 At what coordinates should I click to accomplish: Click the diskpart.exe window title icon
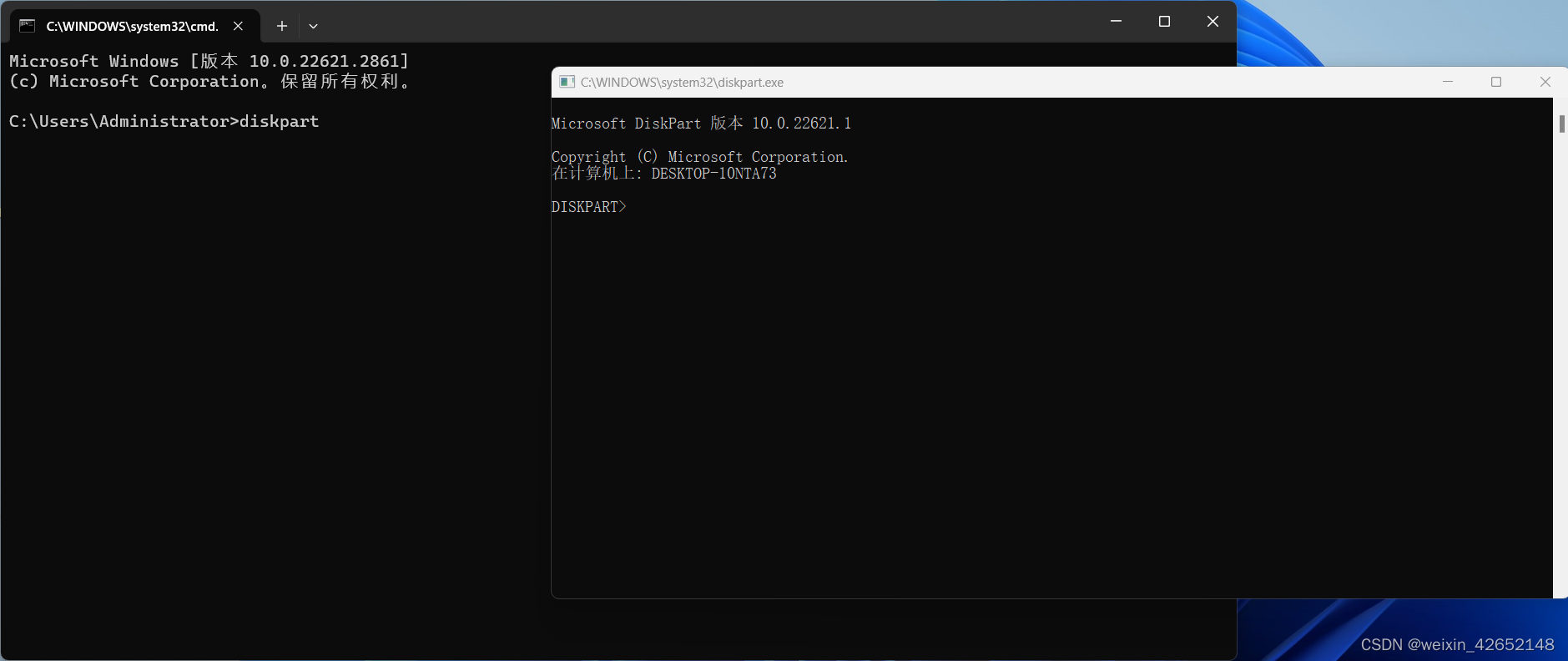(x=567, y=82)
